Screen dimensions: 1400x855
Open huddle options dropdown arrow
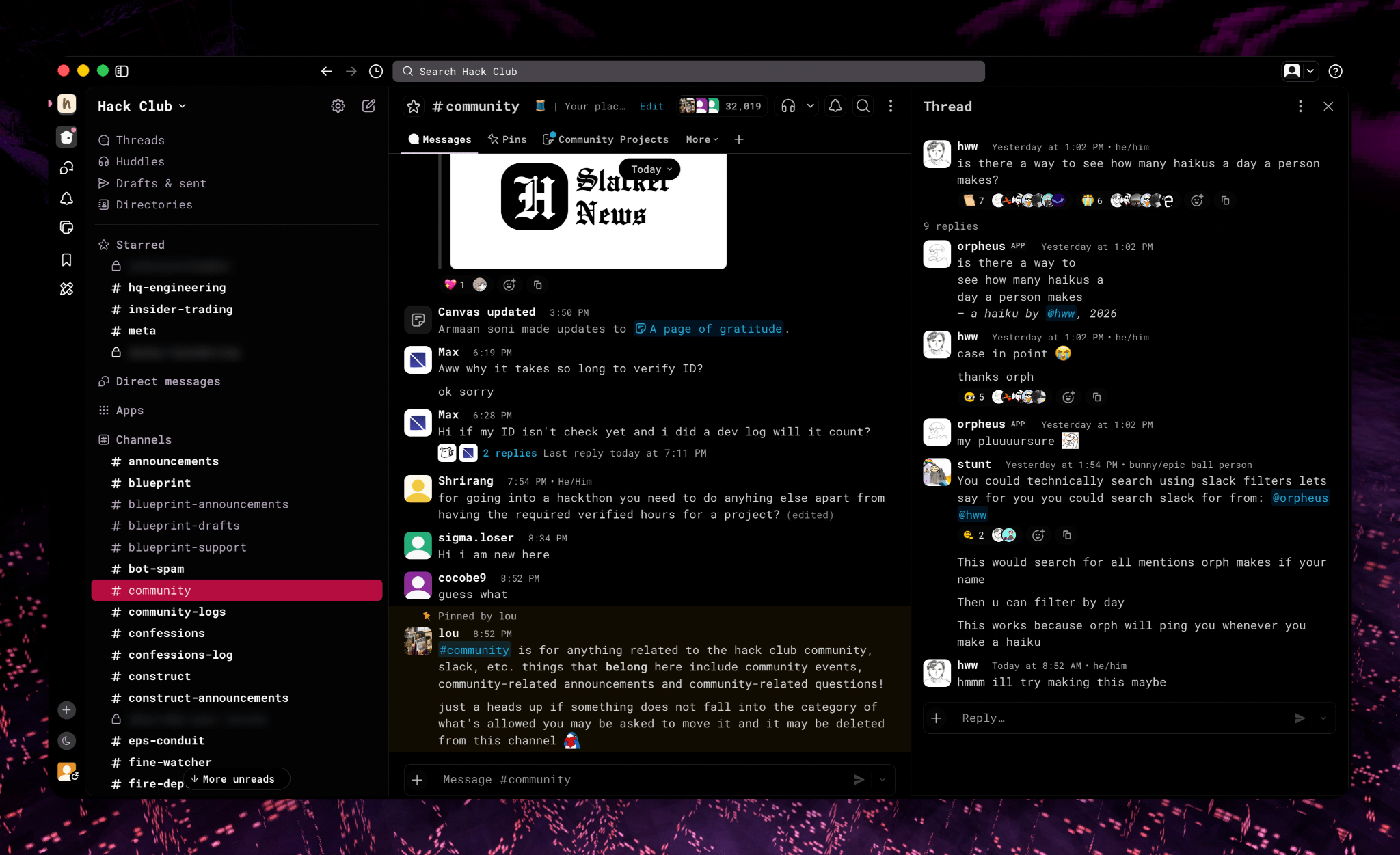pos(810,106)
